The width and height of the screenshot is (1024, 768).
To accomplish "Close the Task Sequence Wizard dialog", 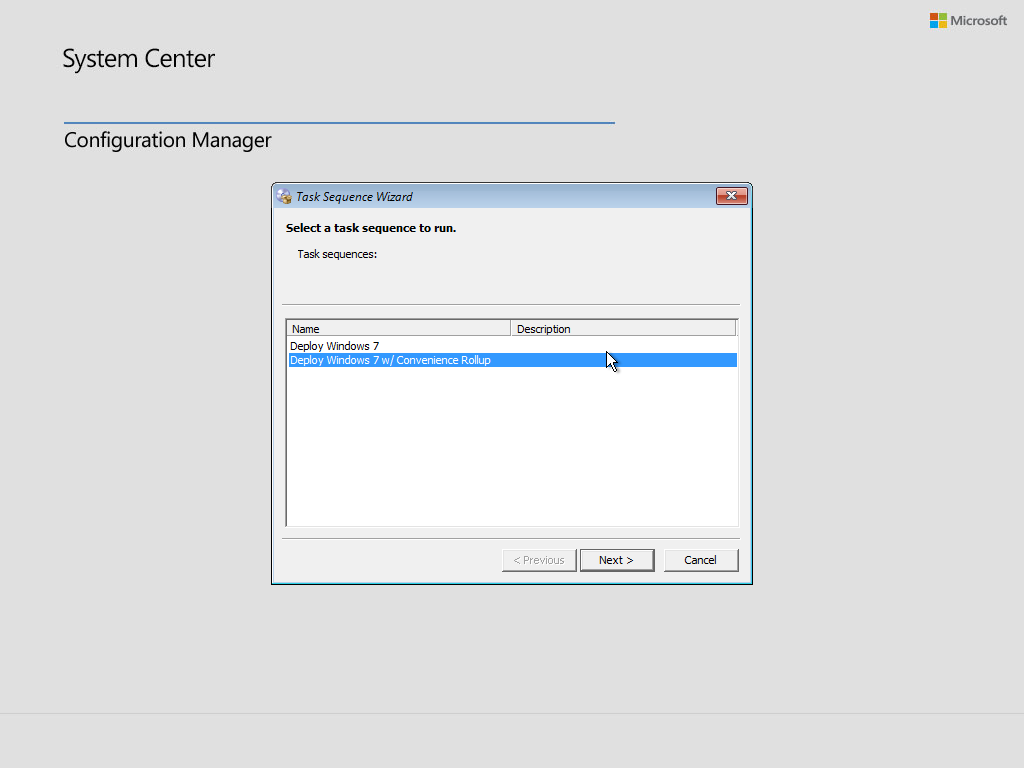I will pyautogui.click(x=731, y=196).
